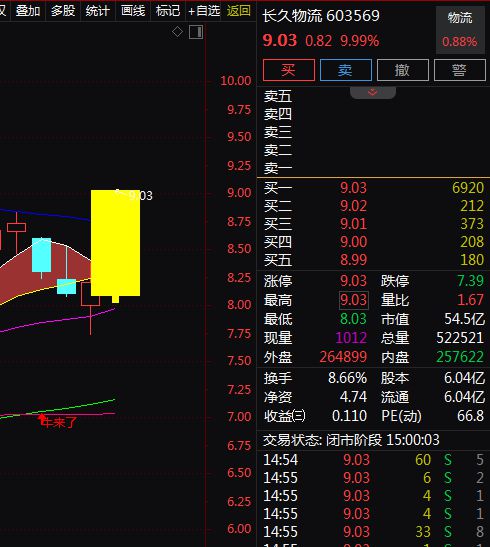
Task: Click the diamond icon above the chart
Action: point(177,32)
